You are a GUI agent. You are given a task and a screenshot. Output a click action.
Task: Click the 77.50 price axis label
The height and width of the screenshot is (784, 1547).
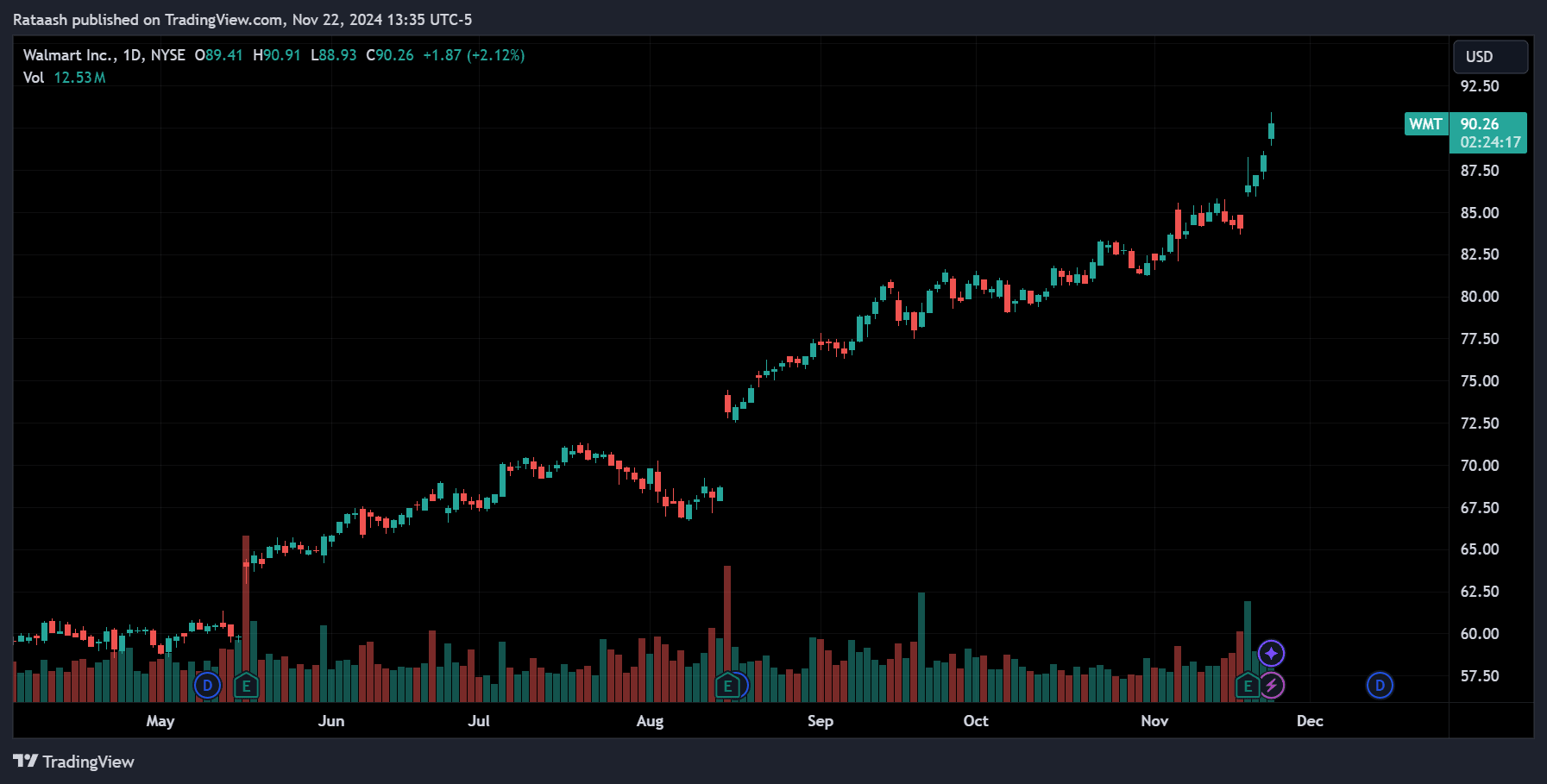point(1480,339)
